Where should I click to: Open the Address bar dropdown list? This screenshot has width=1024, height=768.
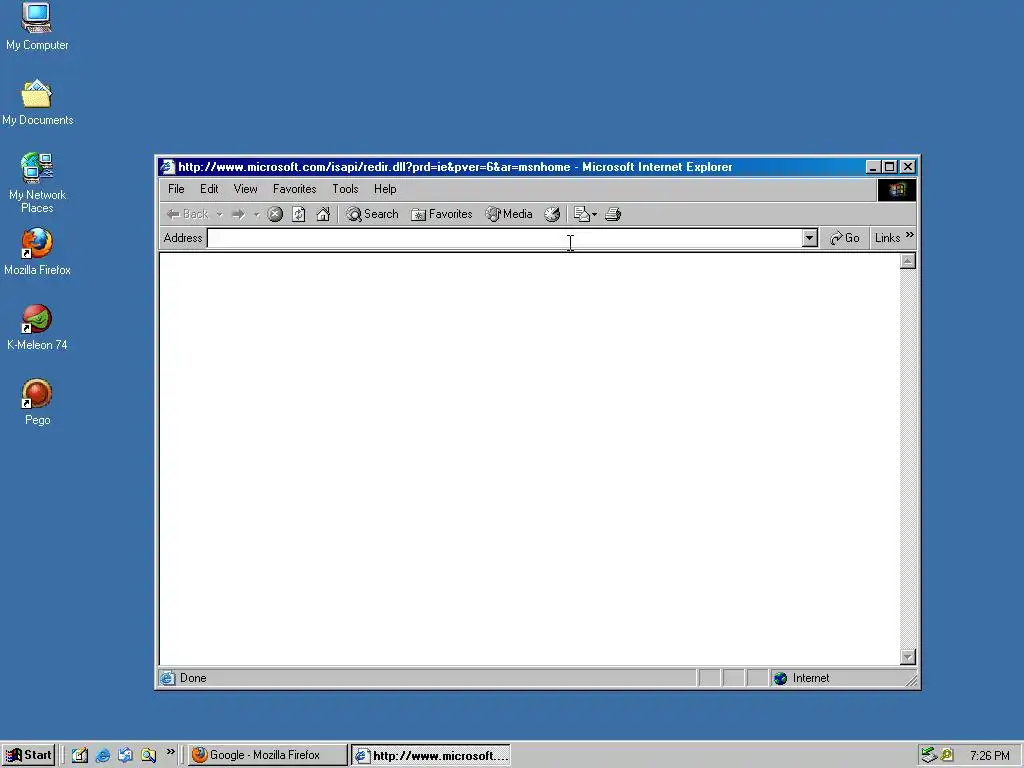point(810,238)
